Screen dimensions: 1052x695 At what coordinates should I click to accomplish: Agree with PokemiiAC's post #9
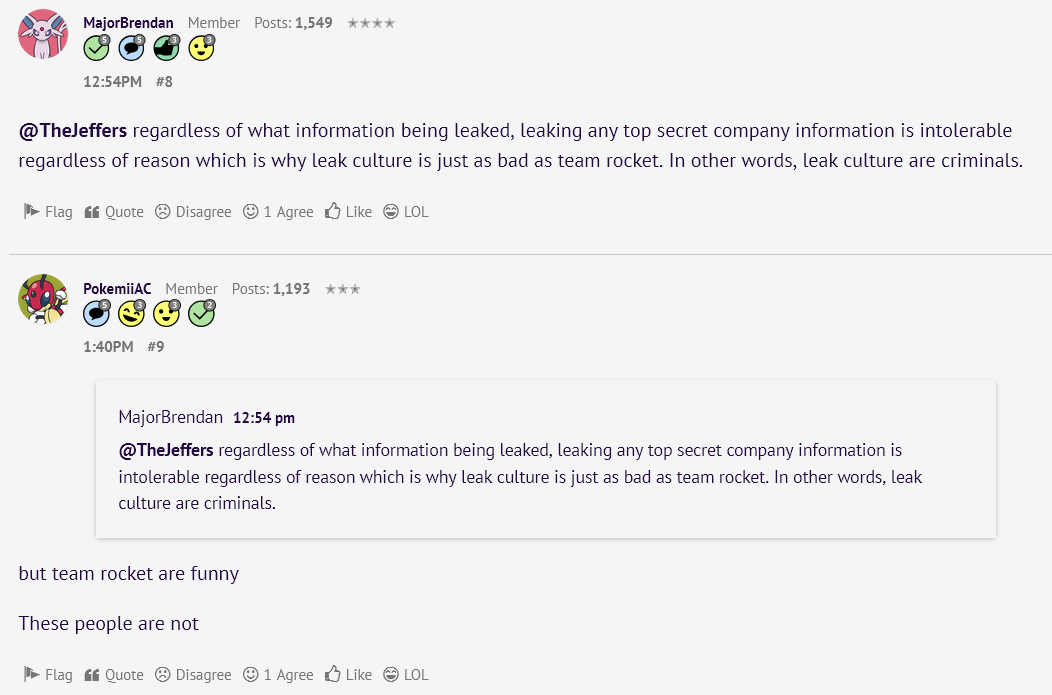pos(279,675)
